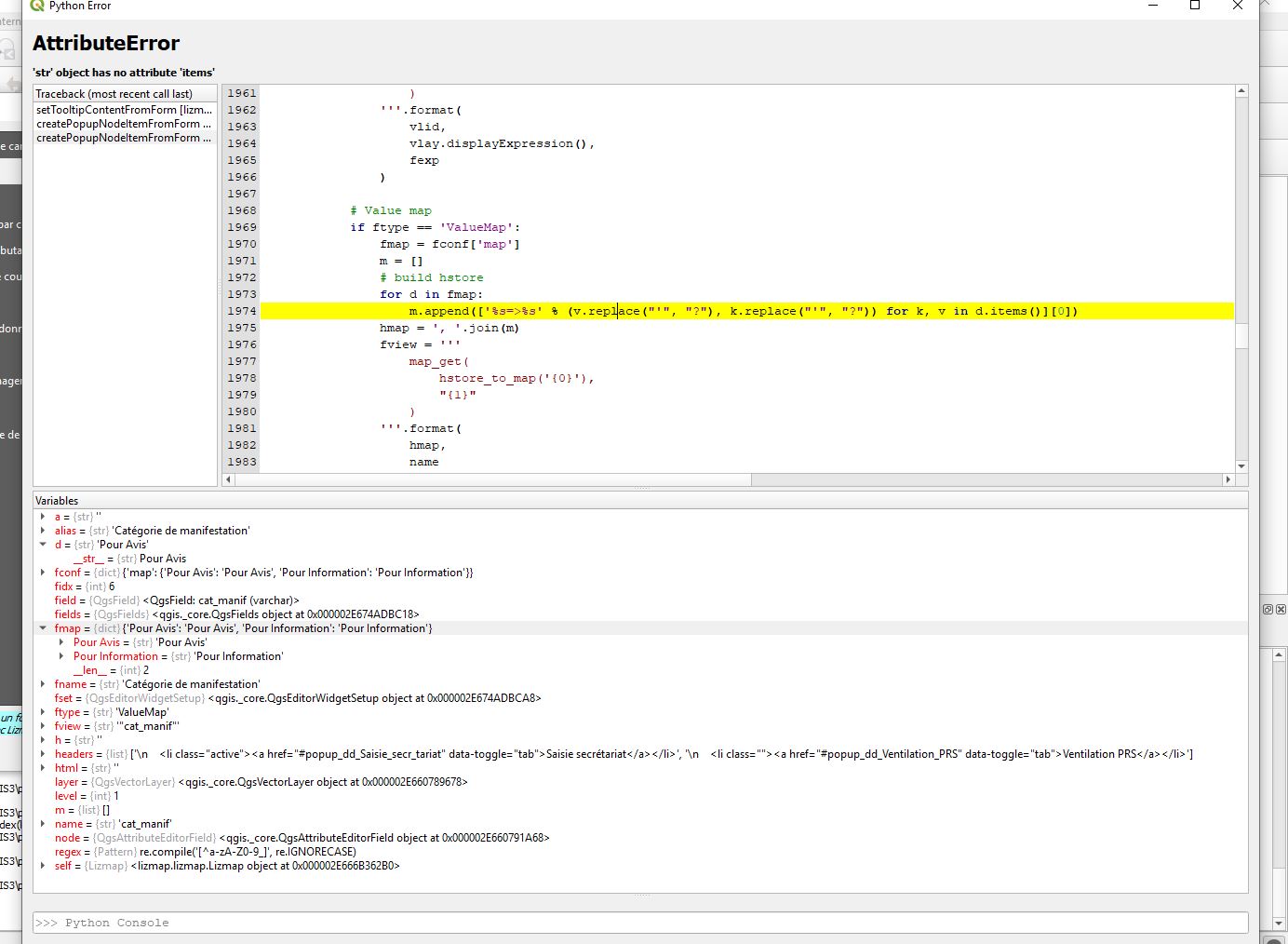The image size is (1288, 944).
Task: Click code line 1969 with ValueMap check
Action: coord(435,227)
